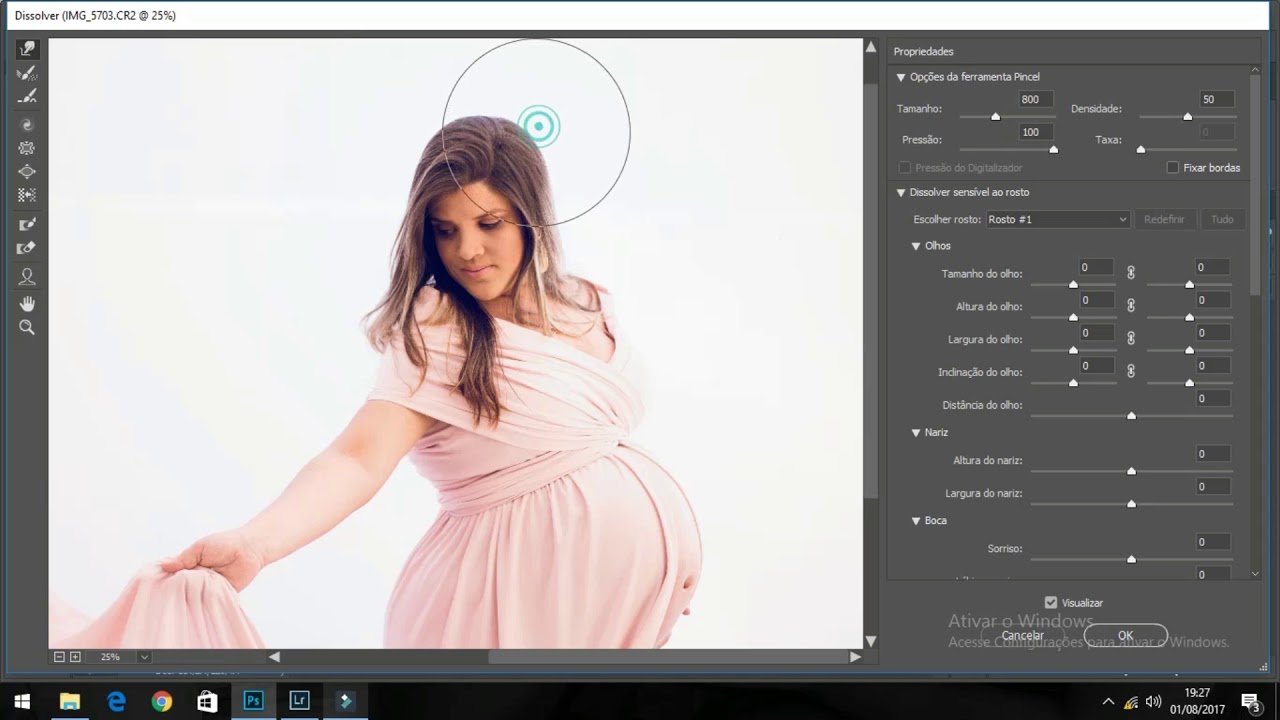
Task: Select the Hand tool
Action: pos(27,303)
